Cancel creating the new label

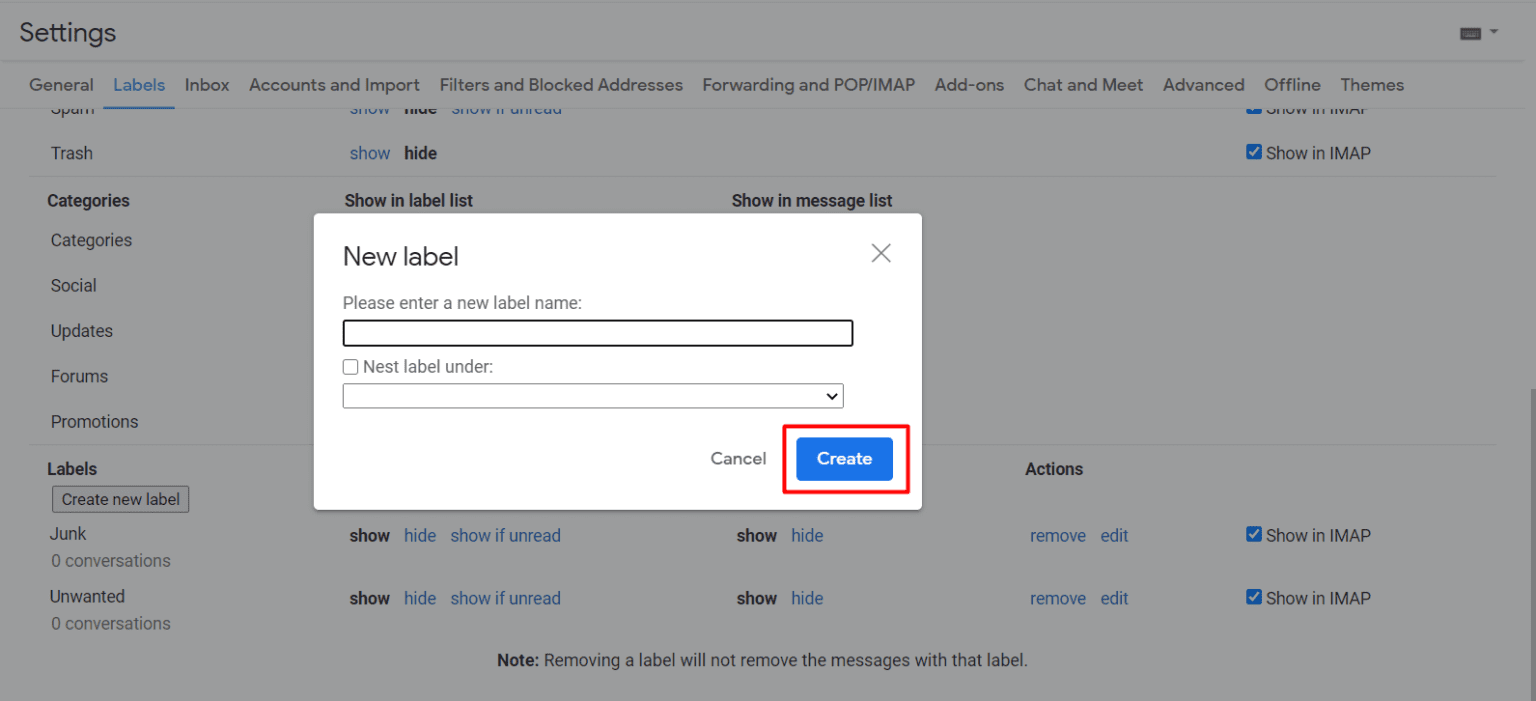738,458
